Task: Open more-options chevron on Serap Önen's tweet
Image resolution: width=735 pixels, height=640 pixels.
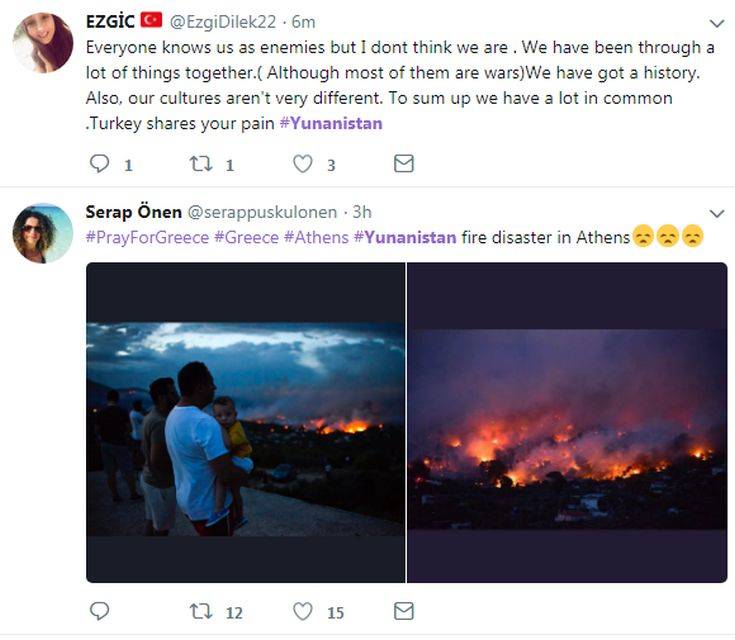Action: point(716,213)
